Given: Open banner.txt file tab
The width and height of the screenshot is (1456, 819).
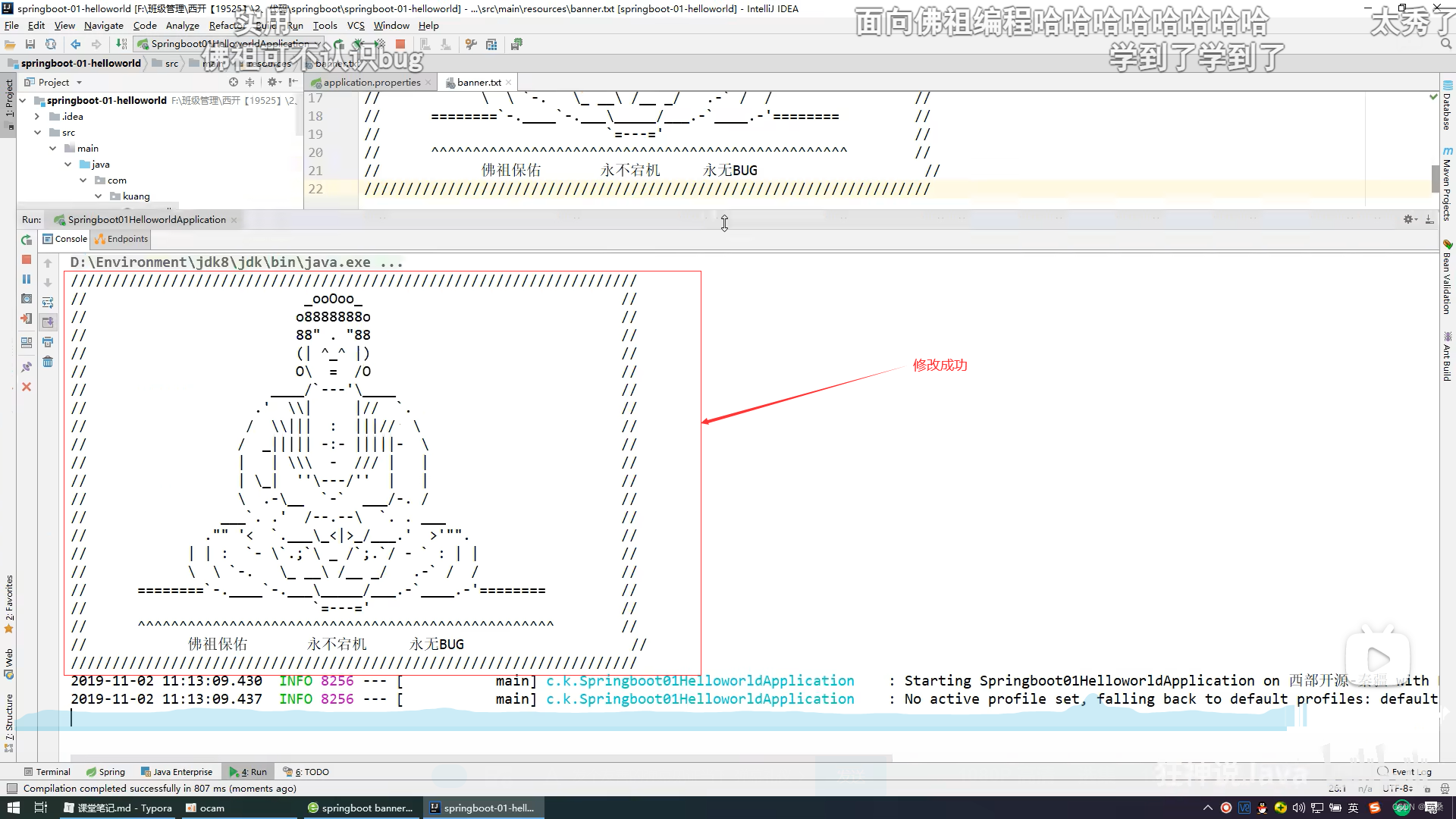Looking at the screenshot, I should 478,82.
